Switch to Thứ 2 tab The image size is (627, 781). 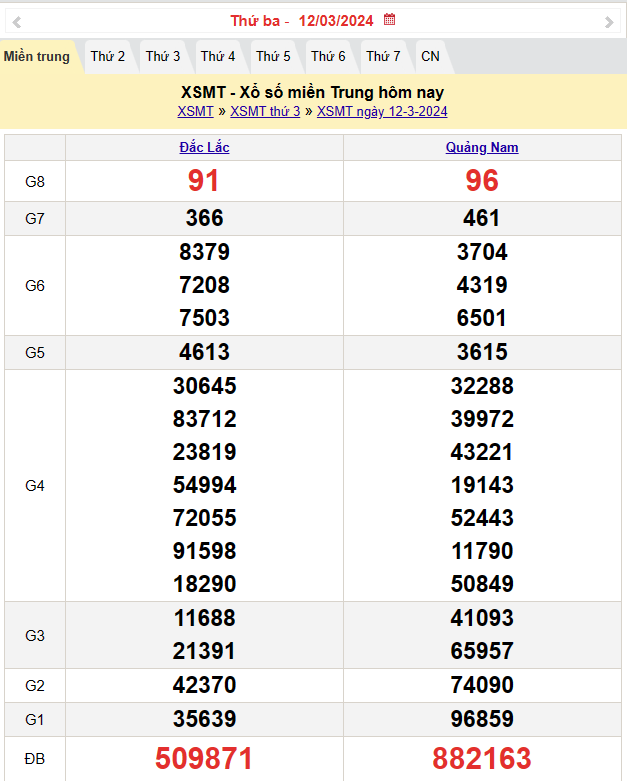[108, 57]
